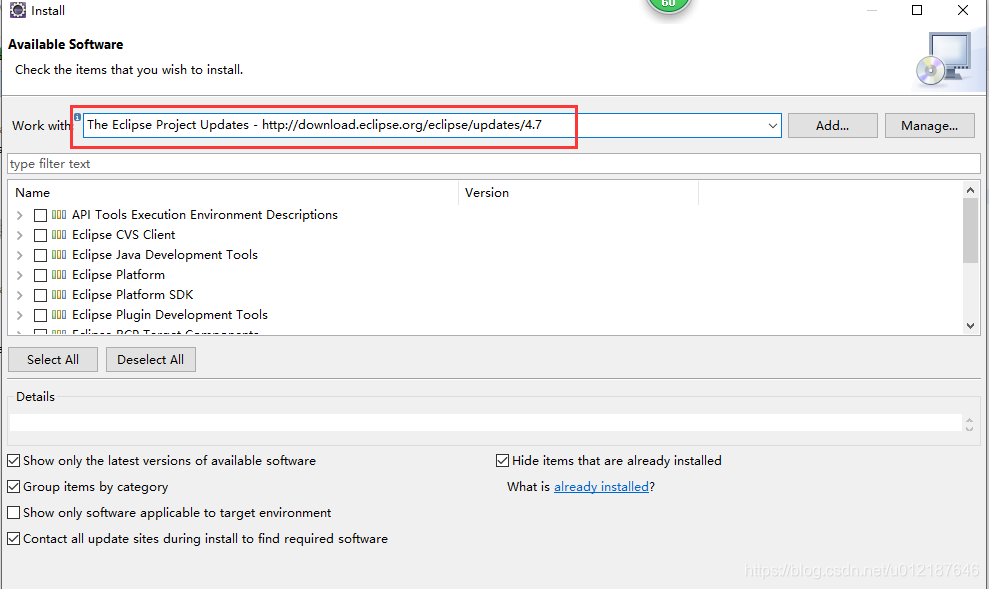The height and width of the screenshot is (589, 989).
Task: Click the Version column header
Action: coord(578,193)
